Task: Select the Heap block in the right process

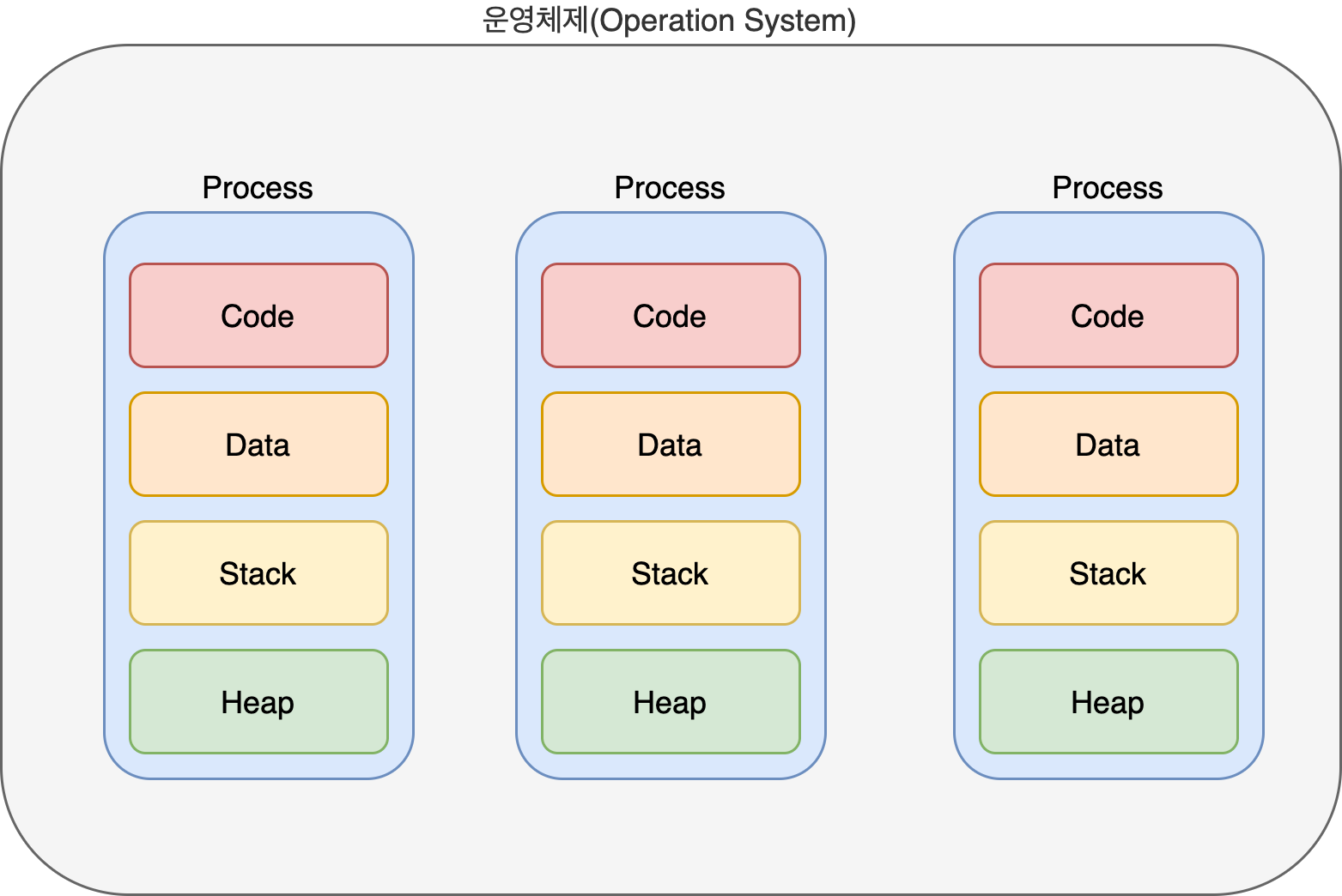Action: coord(1108,702)
